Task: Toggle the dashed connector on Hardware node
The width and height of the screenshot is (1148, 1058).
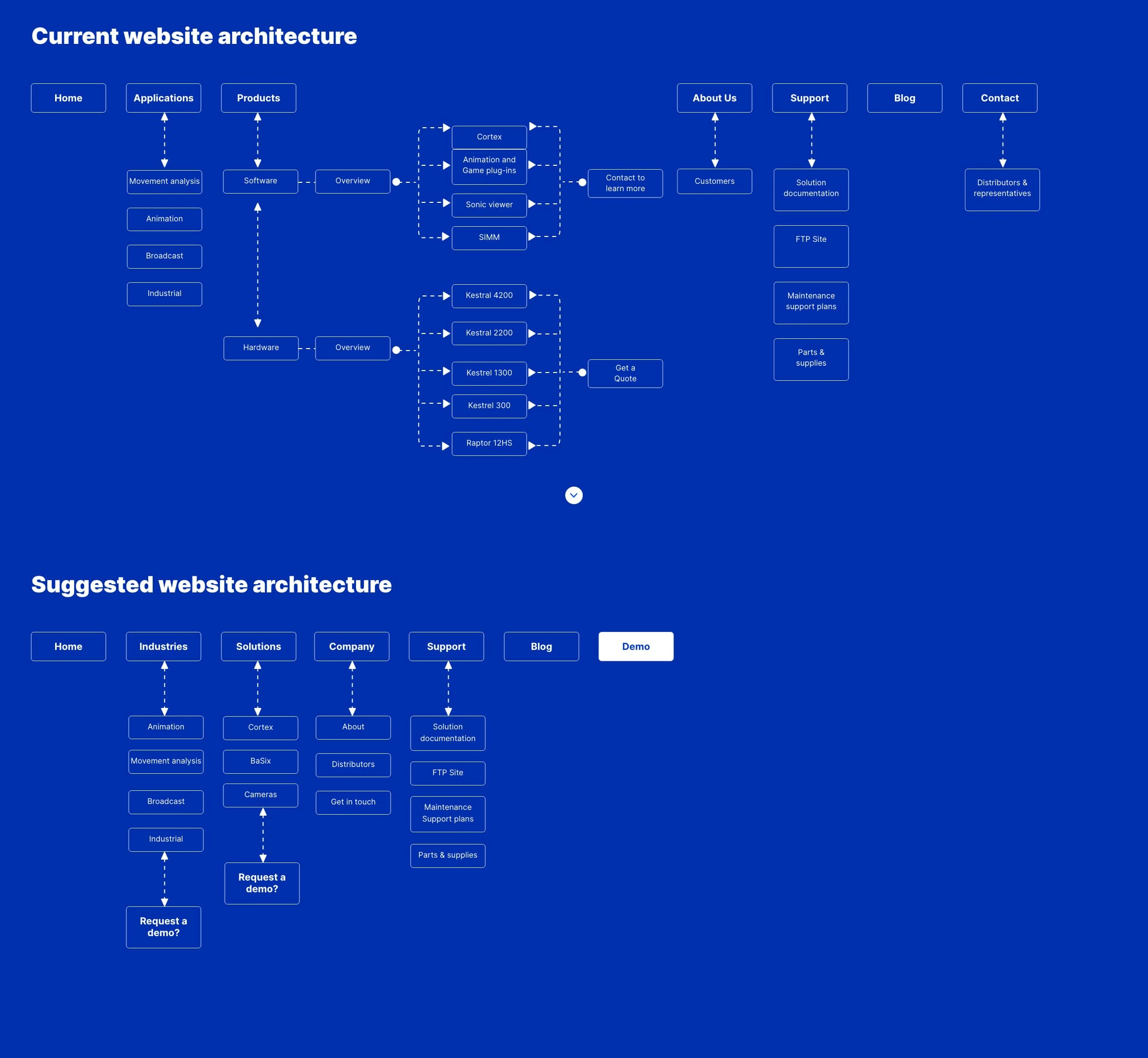Action: coord(306,348)
